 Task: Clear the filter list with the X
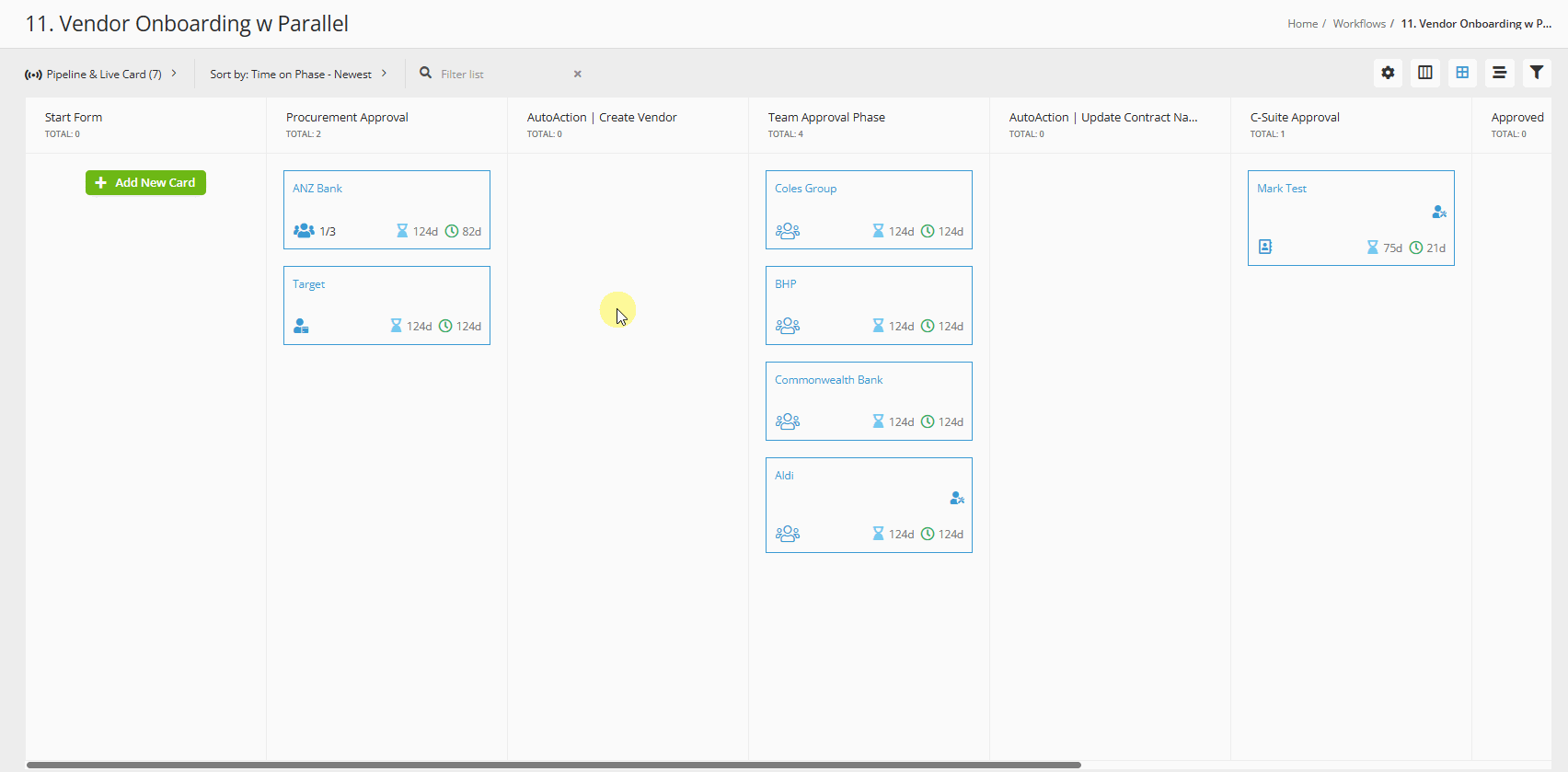click(x=578, y=75)
